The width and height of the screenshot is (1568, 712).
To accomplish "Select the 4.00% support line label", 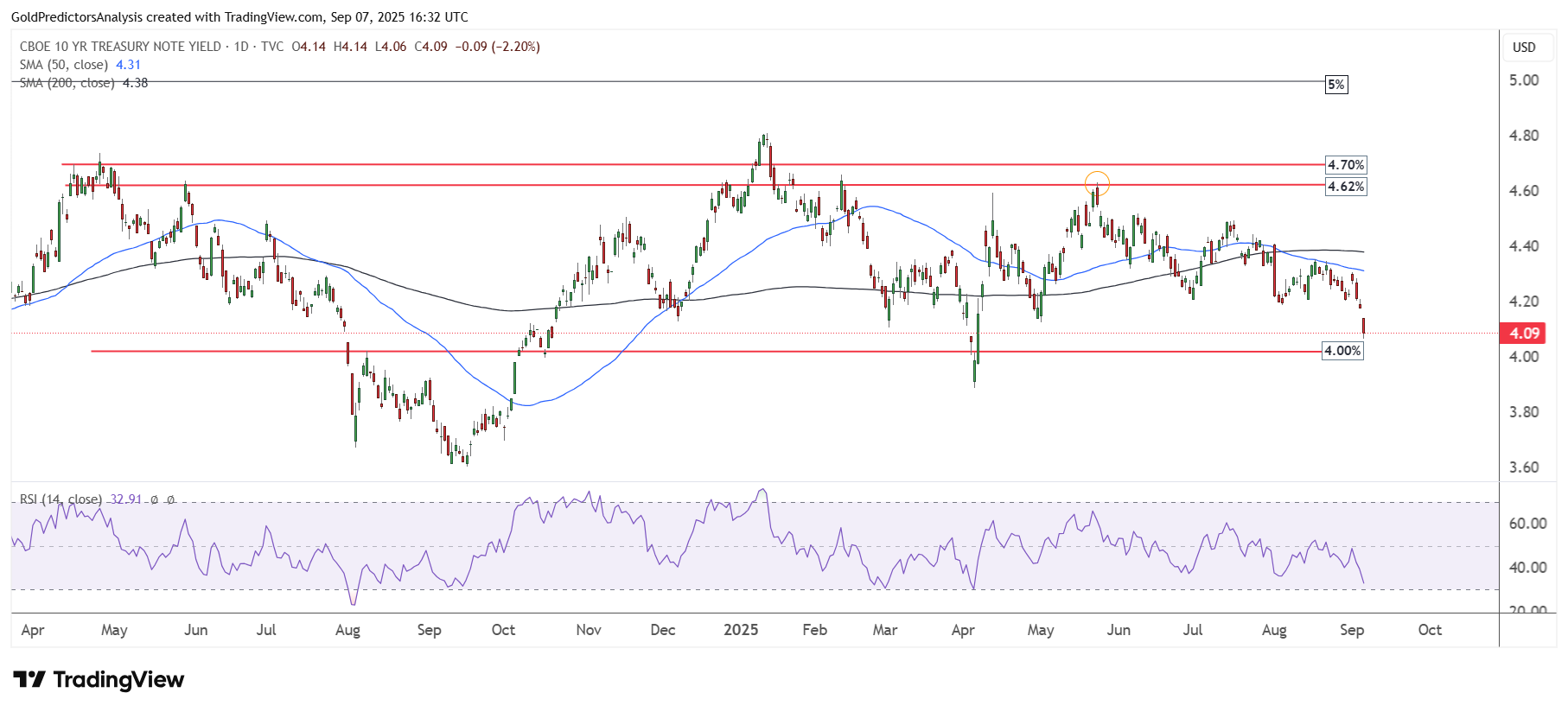I will point(1342,351).
